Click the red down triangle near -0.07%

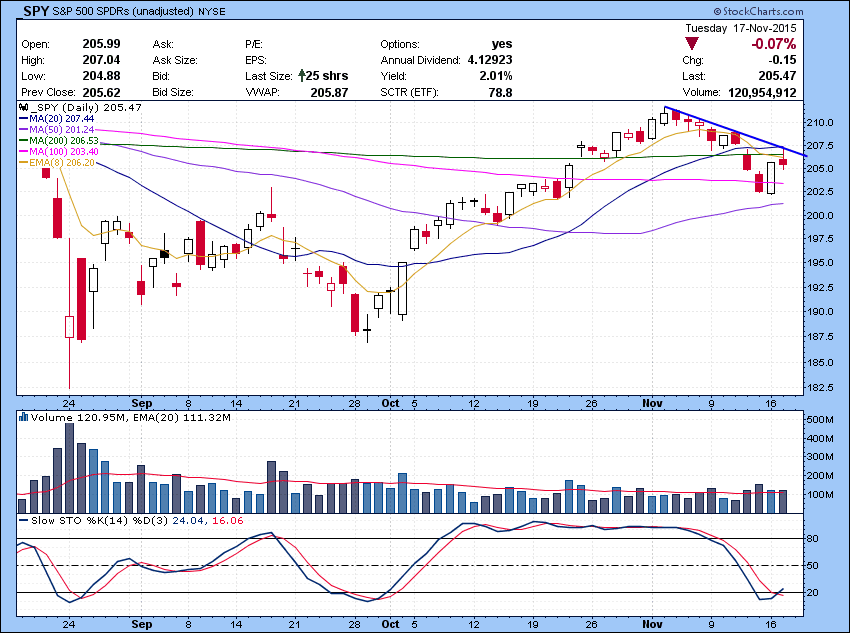tap(692, 44)
